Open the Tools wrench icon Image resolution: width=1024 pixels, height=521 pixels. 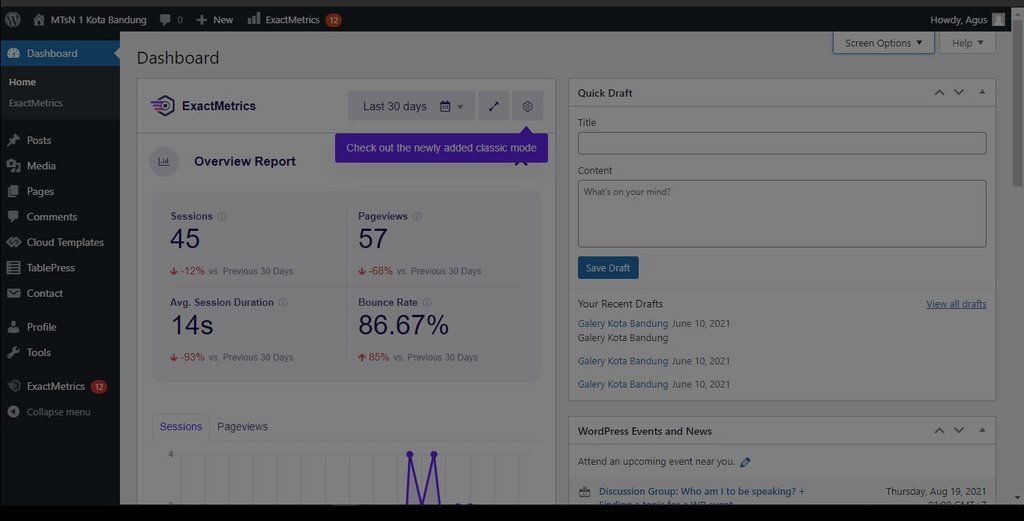click(13, 353)
